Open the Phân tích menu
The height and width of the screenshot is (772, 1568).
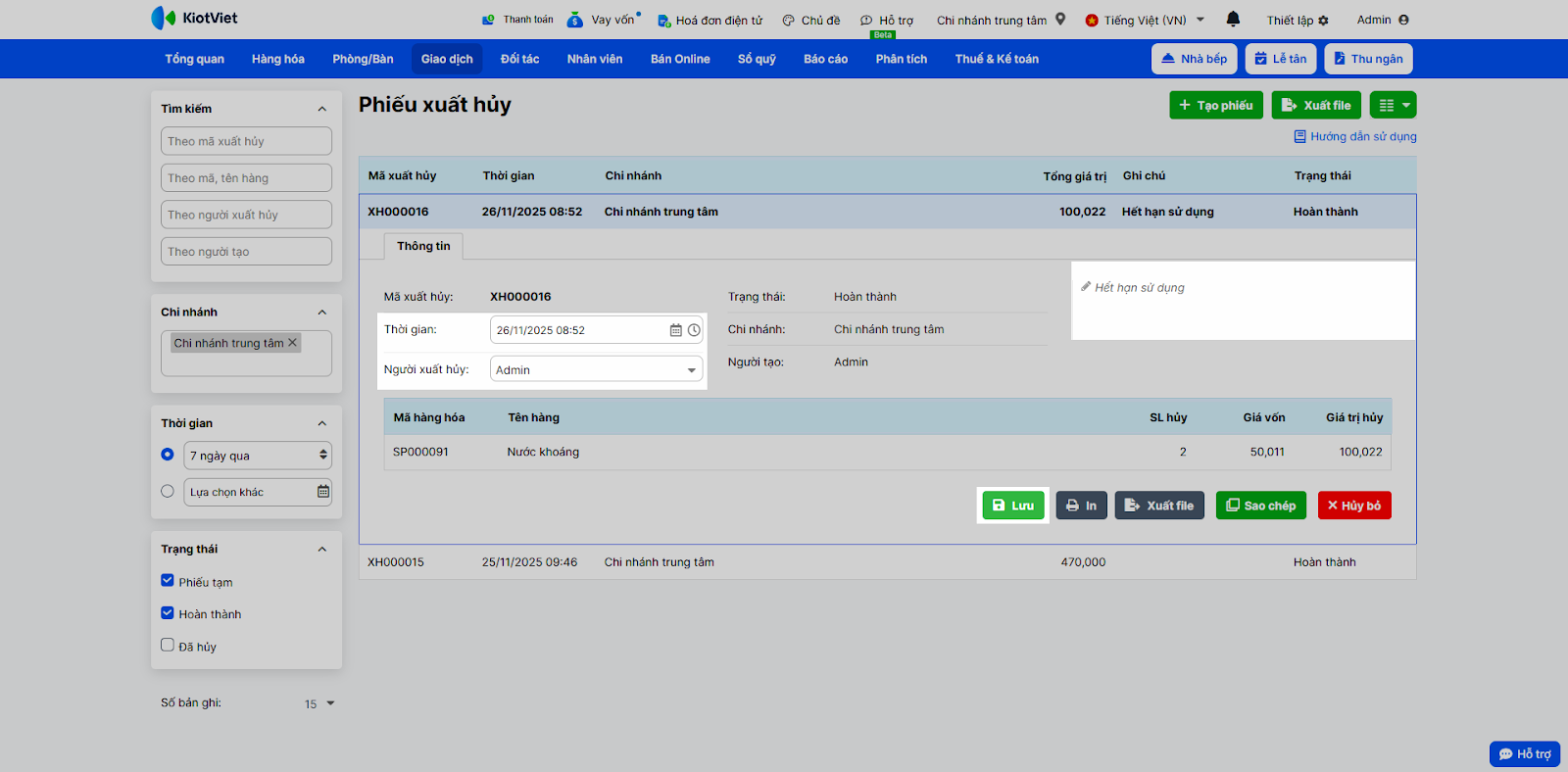(902, 59)
